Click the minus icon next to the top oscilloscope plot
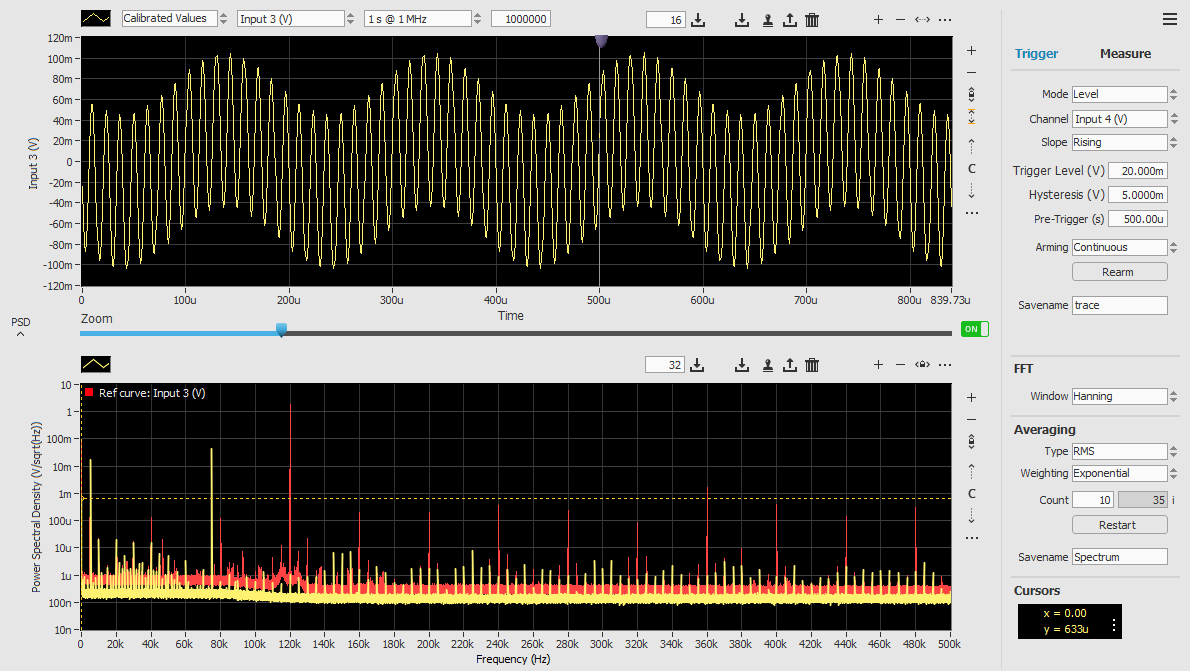 900,19
